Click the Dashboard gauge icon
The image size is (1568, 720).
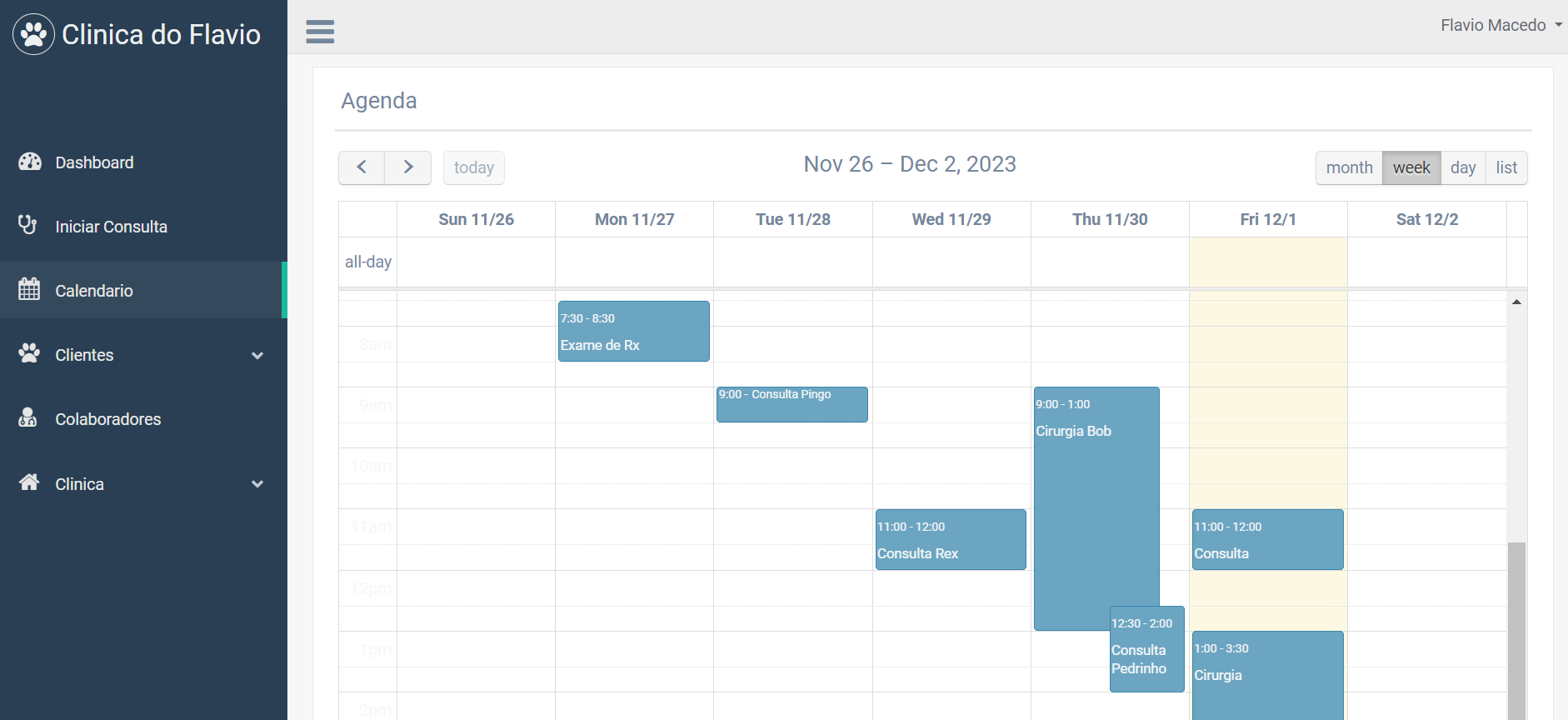tap(30, 162)
